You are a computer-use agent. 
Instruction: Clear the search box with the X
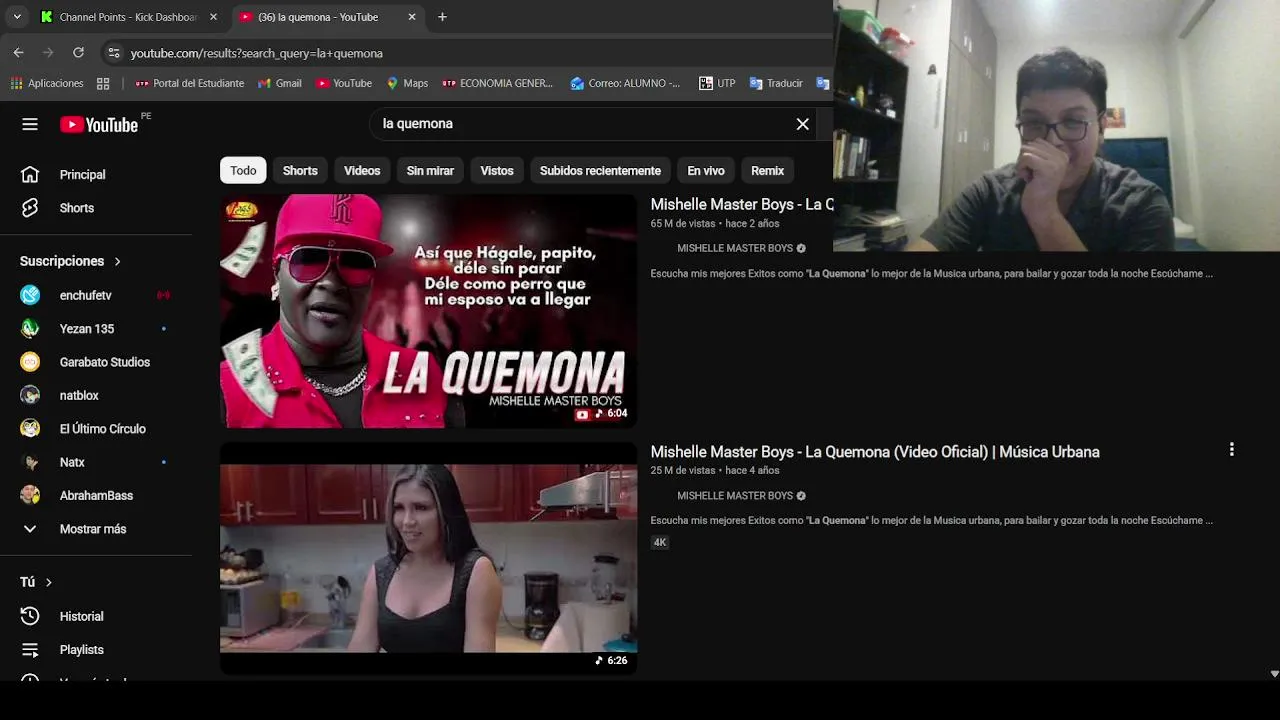(802, 124)
